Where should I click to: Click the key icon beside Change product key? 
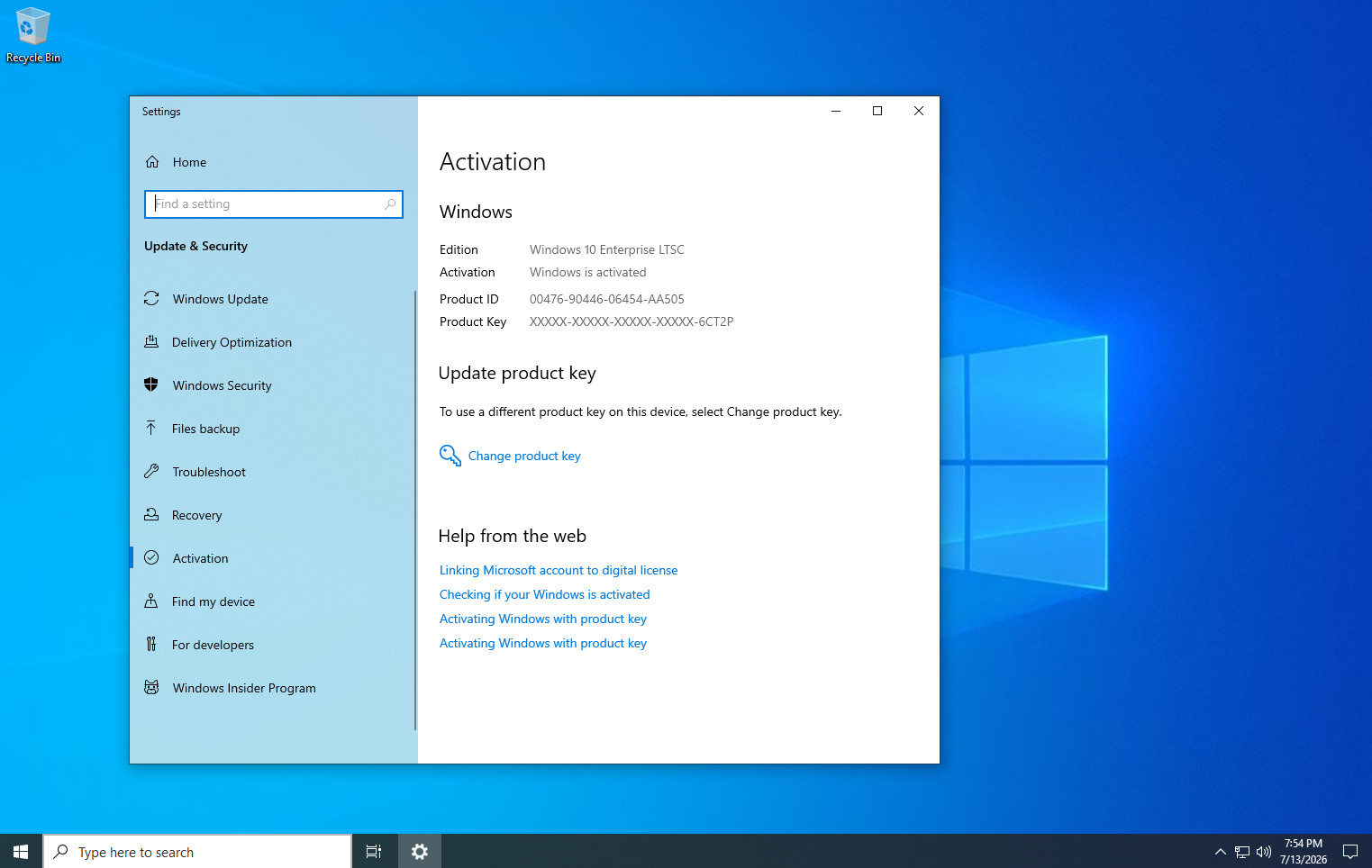click(x=450, y=456)
